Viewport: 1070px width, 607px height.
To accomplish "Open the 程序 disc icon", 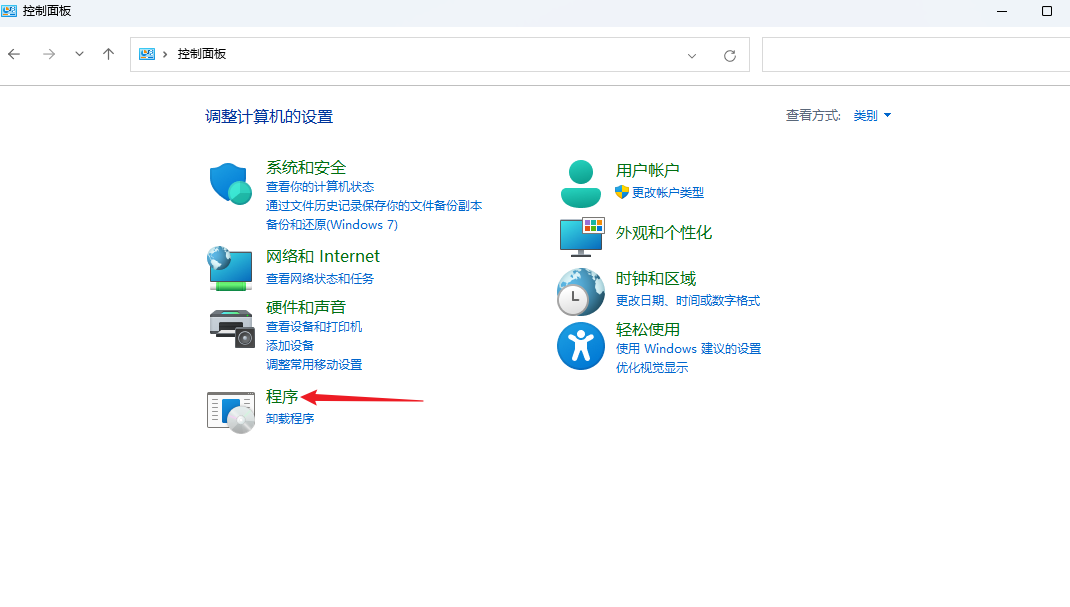I will click(231, 412).
